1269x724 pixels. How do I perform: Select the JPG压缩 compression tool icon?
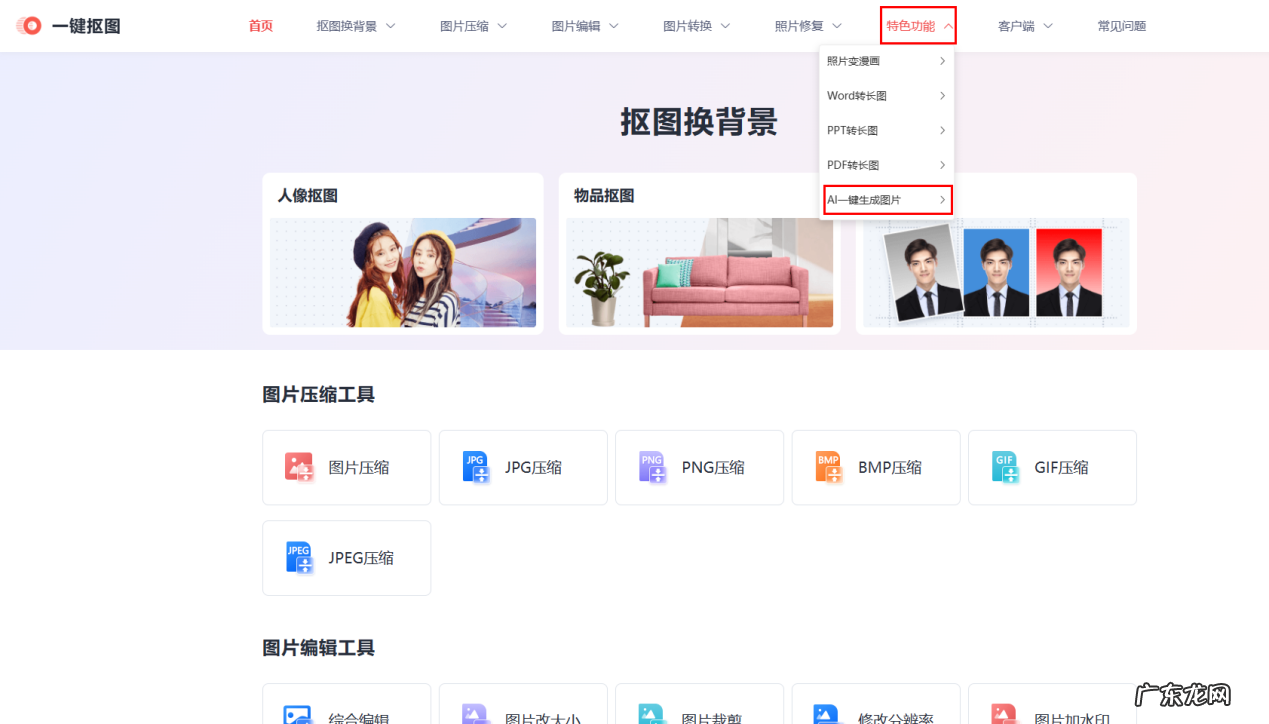[475, 467]
